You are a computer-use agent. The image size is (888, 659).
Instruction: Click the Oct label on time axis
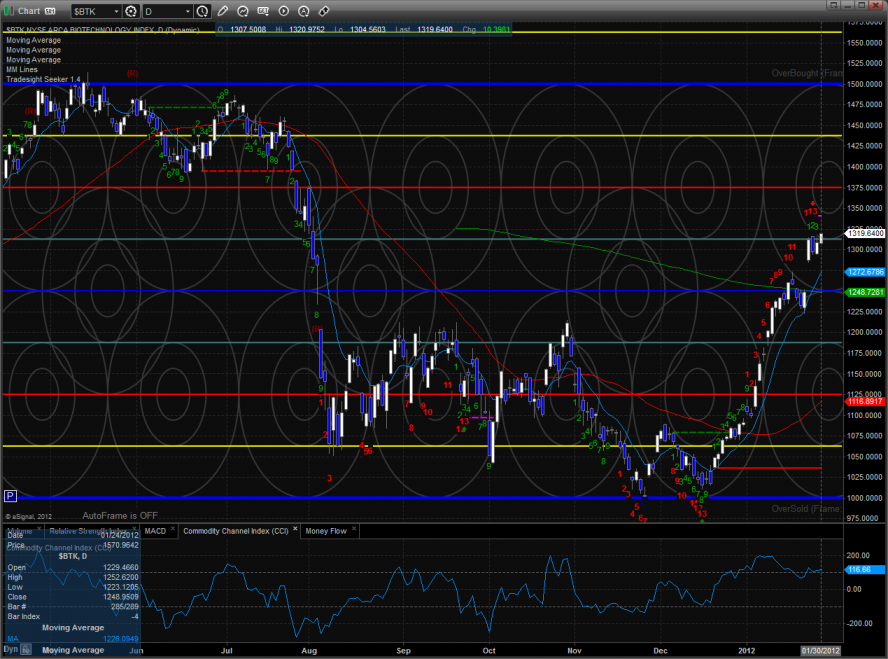(489, 651)
